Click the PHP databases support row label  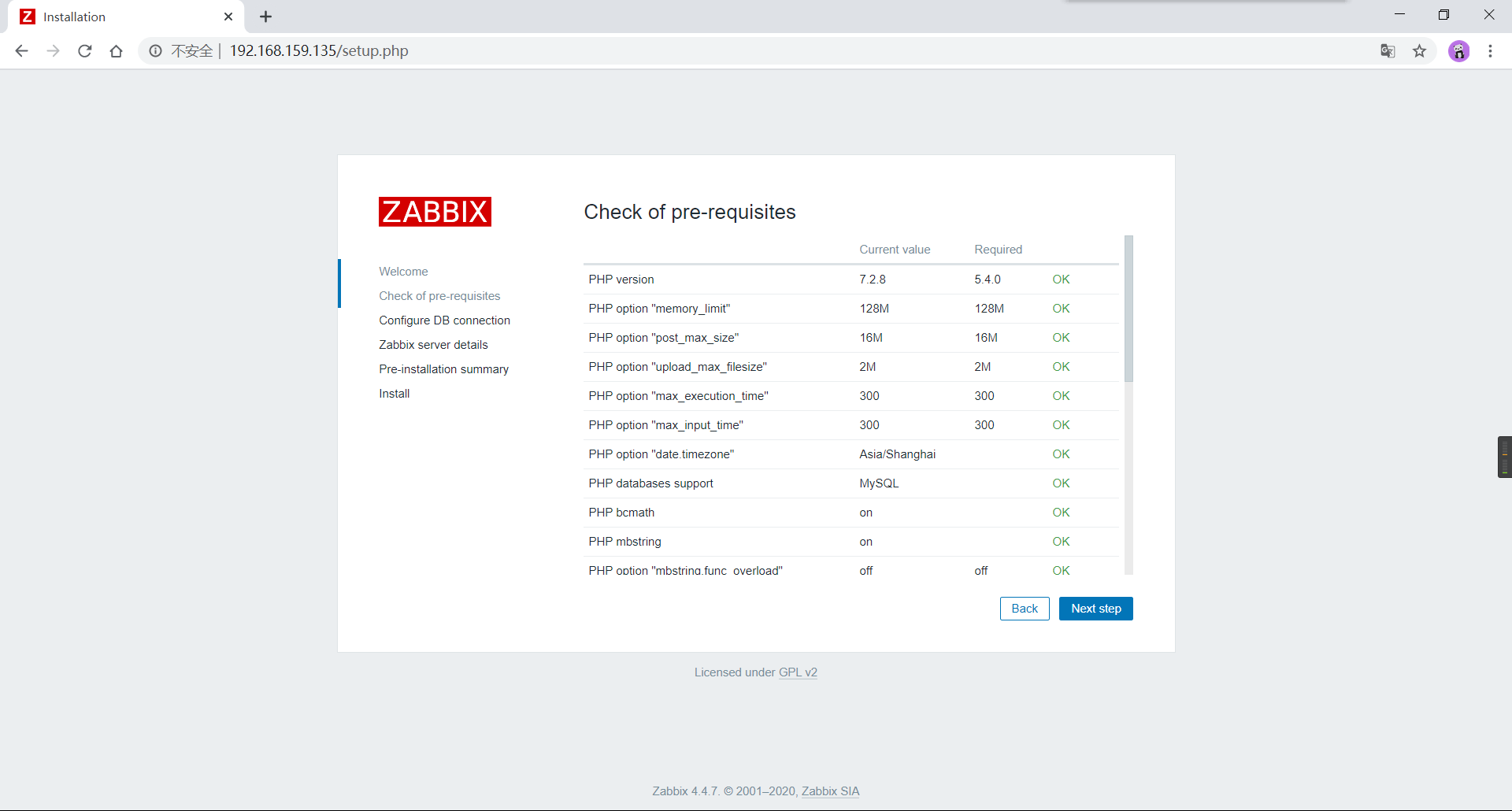tap(650, 483)
